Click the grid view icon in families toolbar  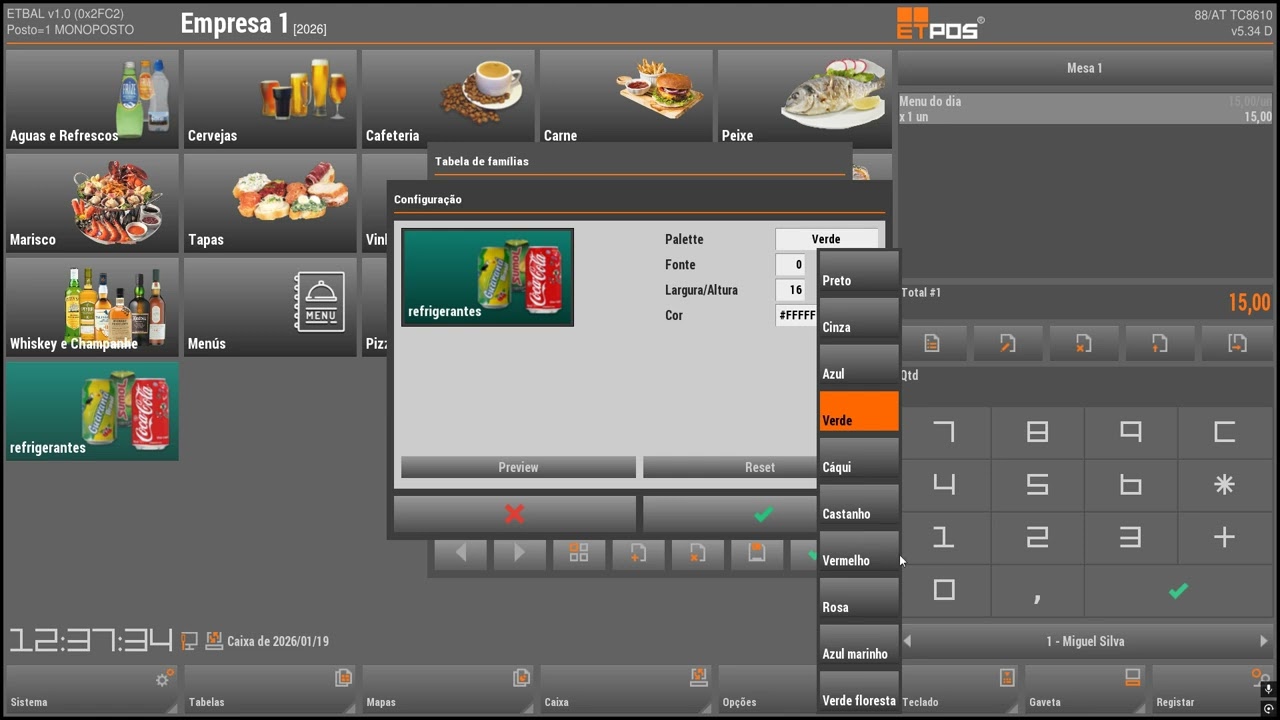tap(579, 553)
